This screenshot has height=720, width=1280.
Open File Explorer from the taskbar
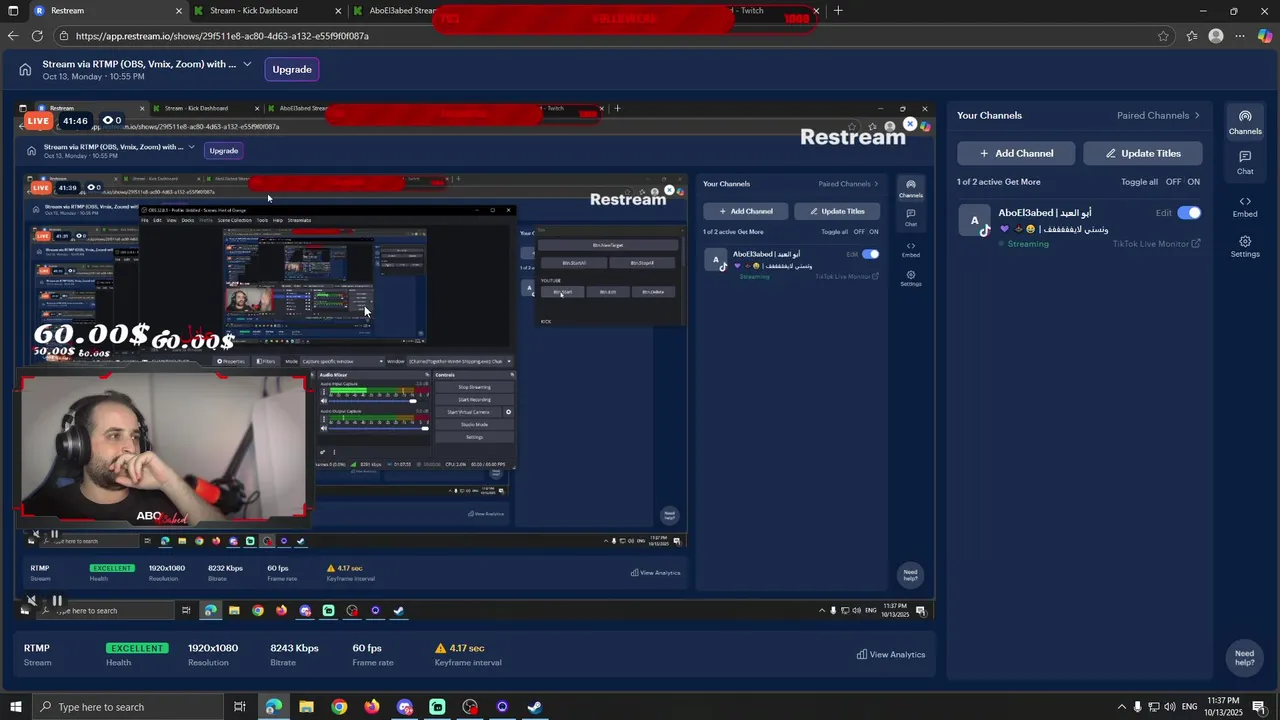(x=306, y=707)
